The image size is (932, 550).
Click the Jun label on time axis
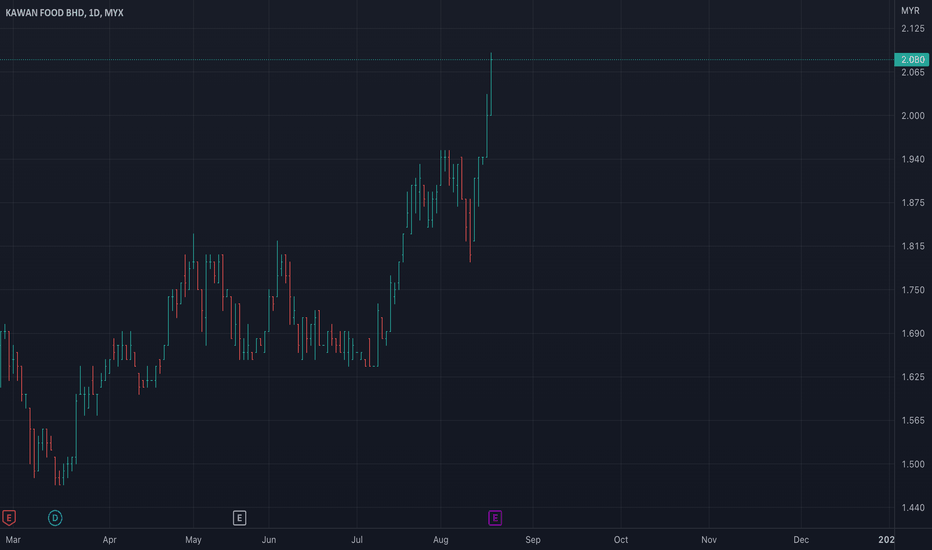(269, 540)
